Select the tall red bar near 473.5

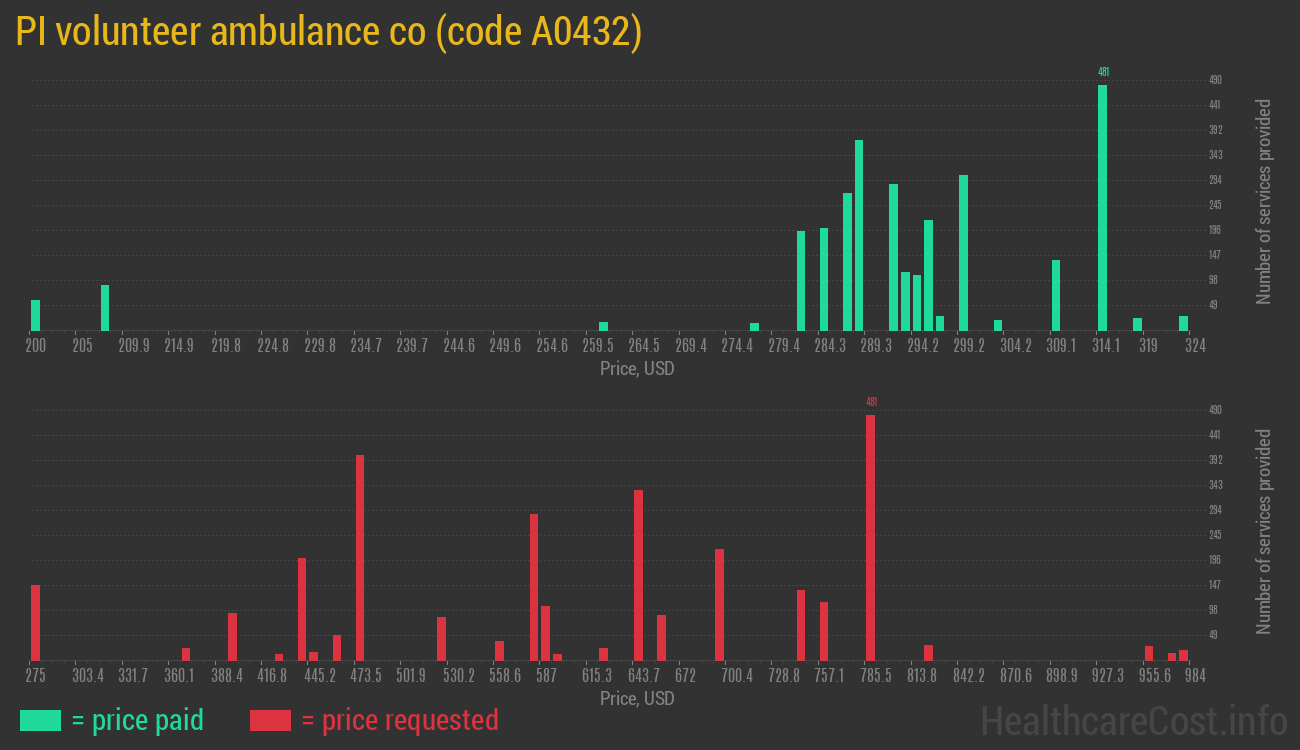360,557
